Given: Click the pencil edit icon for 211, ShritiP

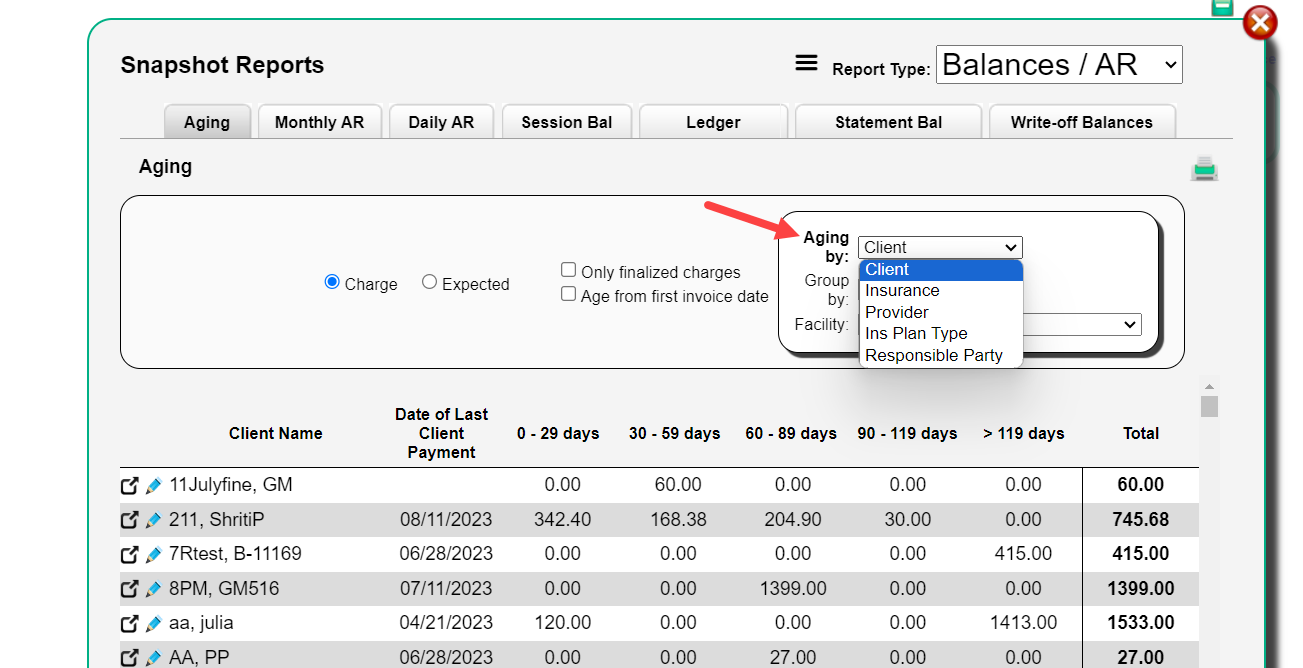Looking at the screenshot, I should click(151, 519).
